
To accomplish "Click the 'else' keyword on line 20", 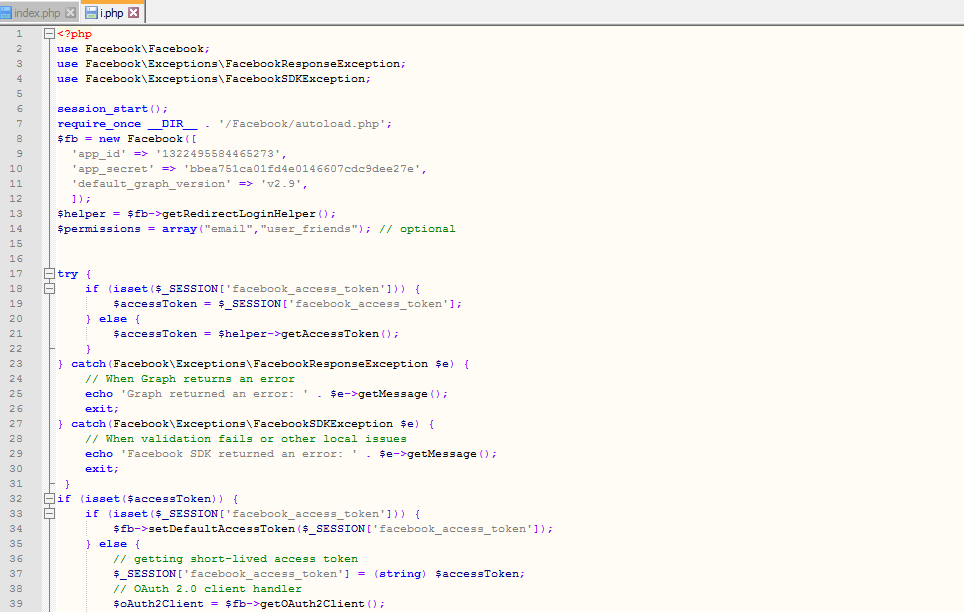I will pyautogui.click(x=113, y=319).
